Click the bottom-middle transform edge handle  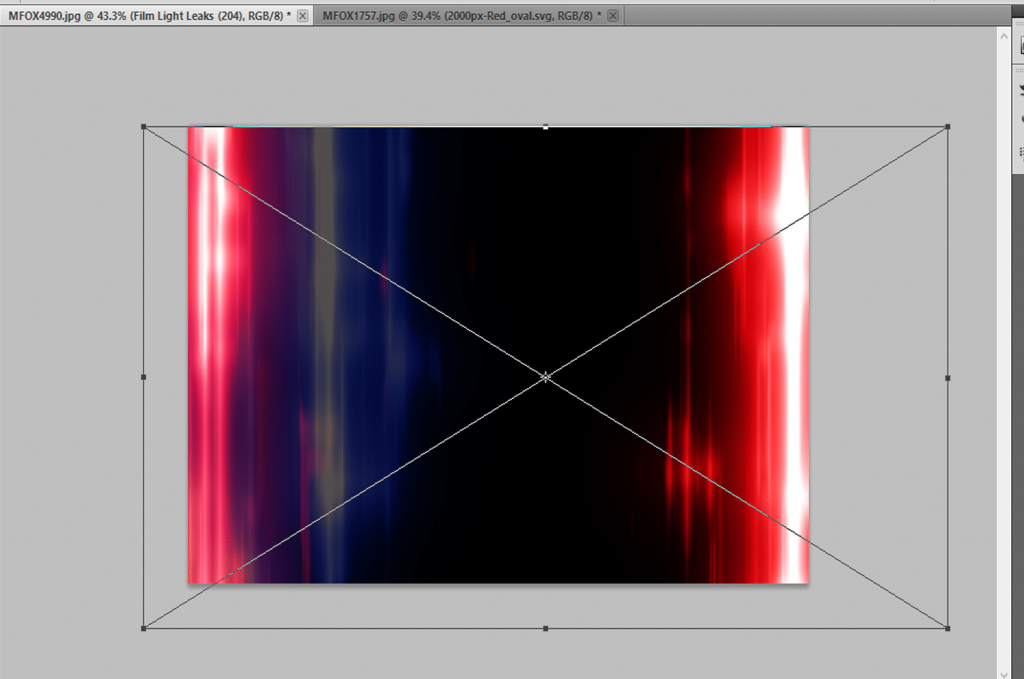coord(545,628)
